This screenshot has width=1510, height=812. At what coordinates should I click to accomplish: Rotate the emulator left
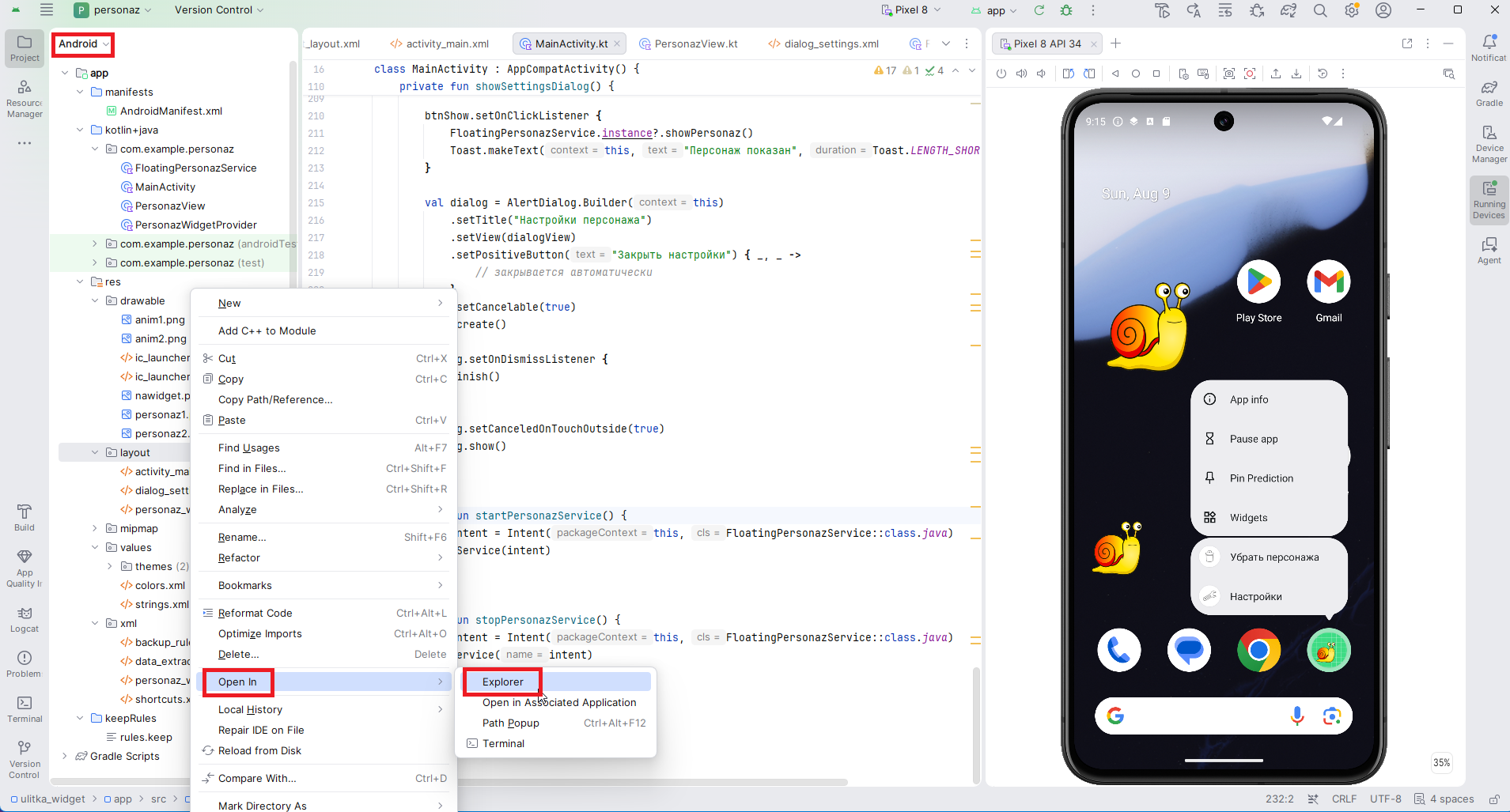(x=1069, y=74)
